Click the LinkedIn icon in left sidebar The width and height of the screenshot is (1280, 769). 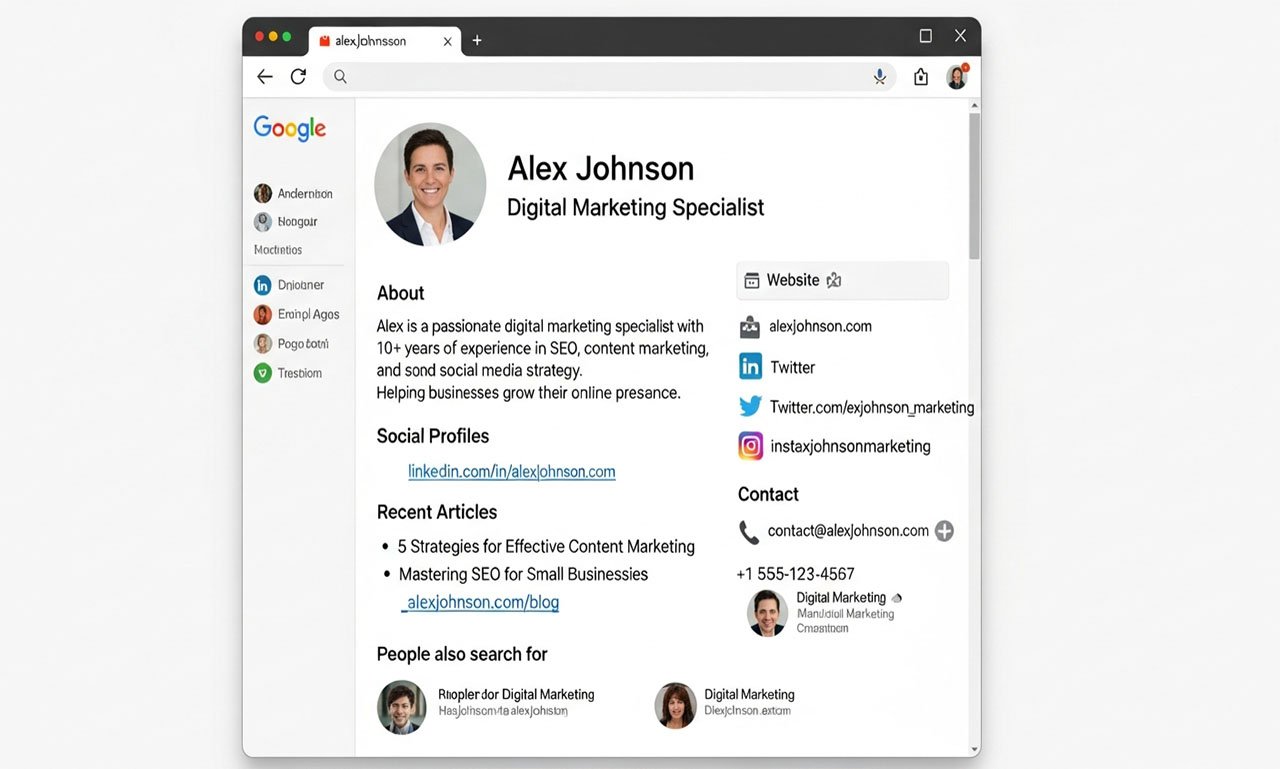pos(263,285)
